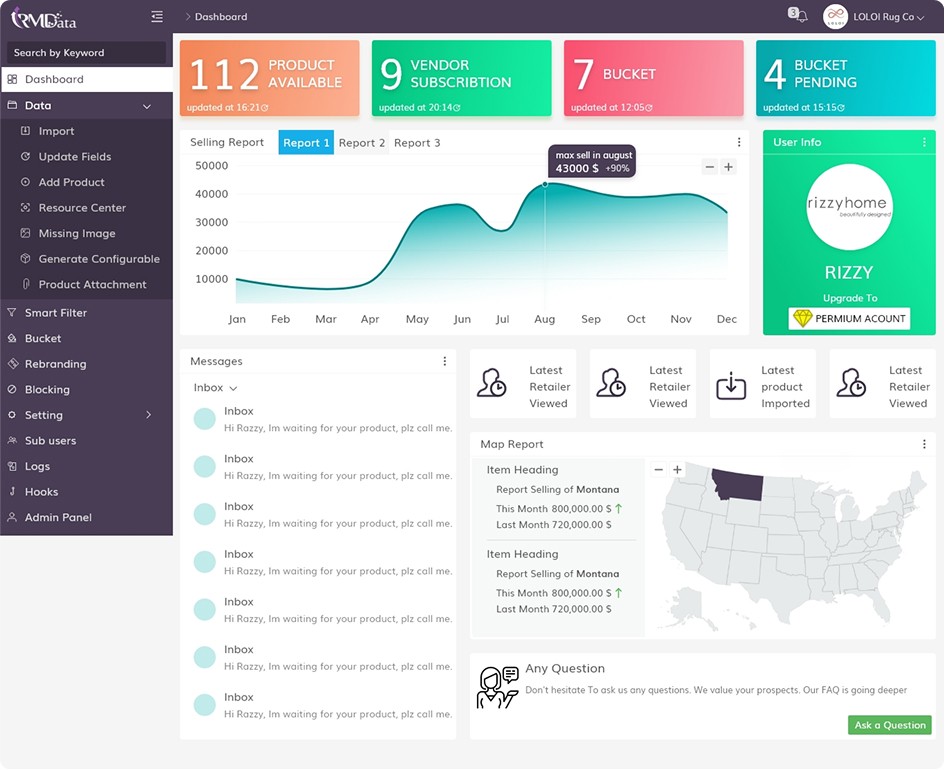Switch to the Report 2 tab
945x770 pixels.
[362, 143]
